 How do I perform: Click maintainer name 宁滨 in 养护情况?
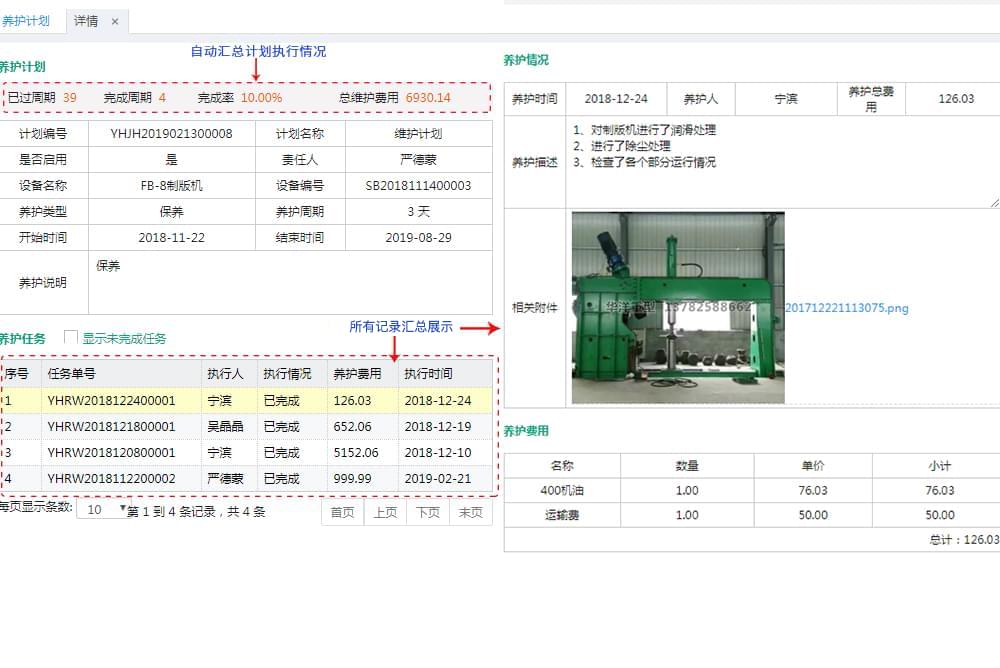click(786, 99)
